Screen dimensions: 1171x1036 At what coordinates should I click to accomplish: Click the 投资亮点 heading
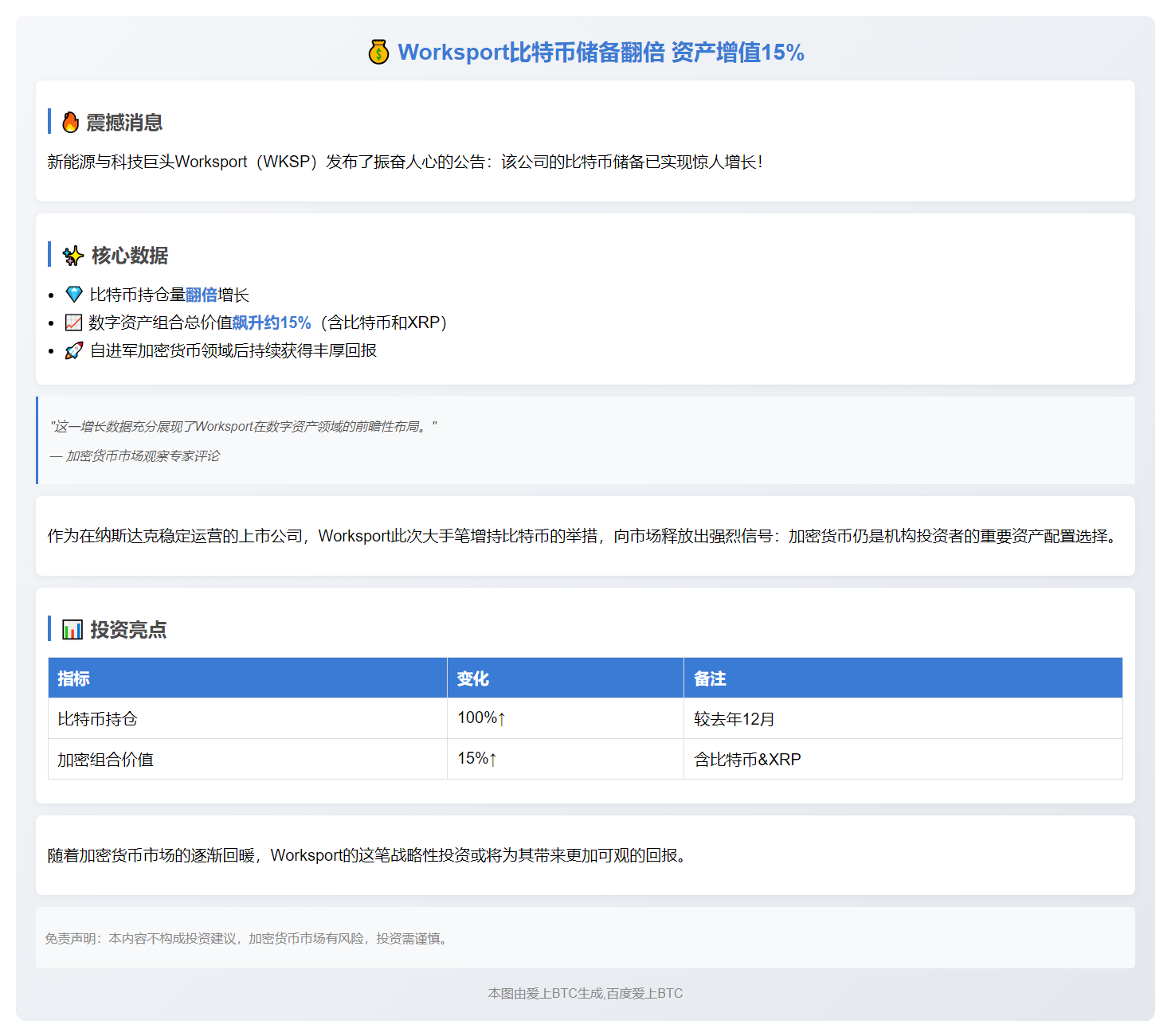(x=128, y=630)
